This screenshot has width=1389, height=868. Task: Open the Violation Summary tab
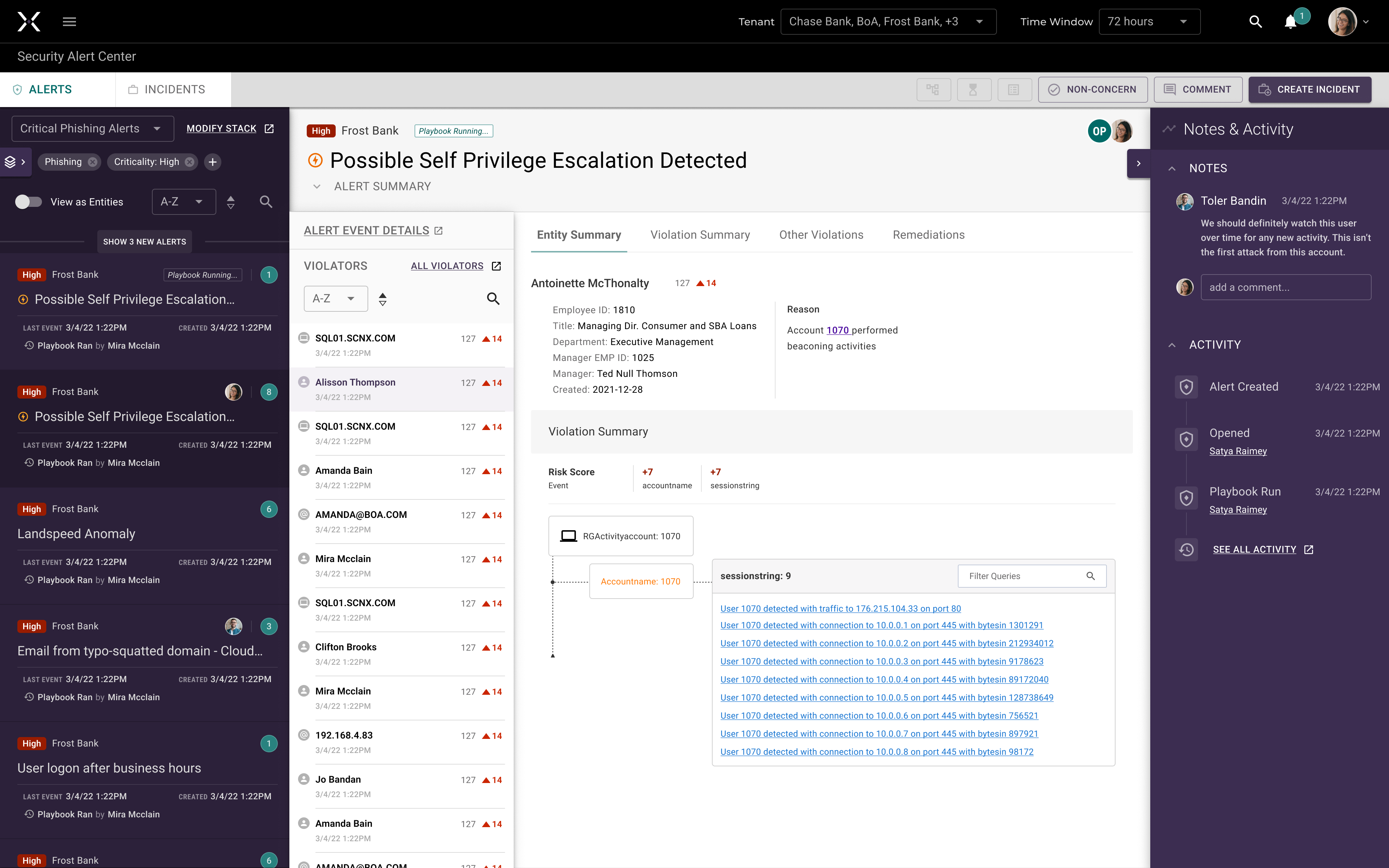pyautogui.click(x=700, y=235)
